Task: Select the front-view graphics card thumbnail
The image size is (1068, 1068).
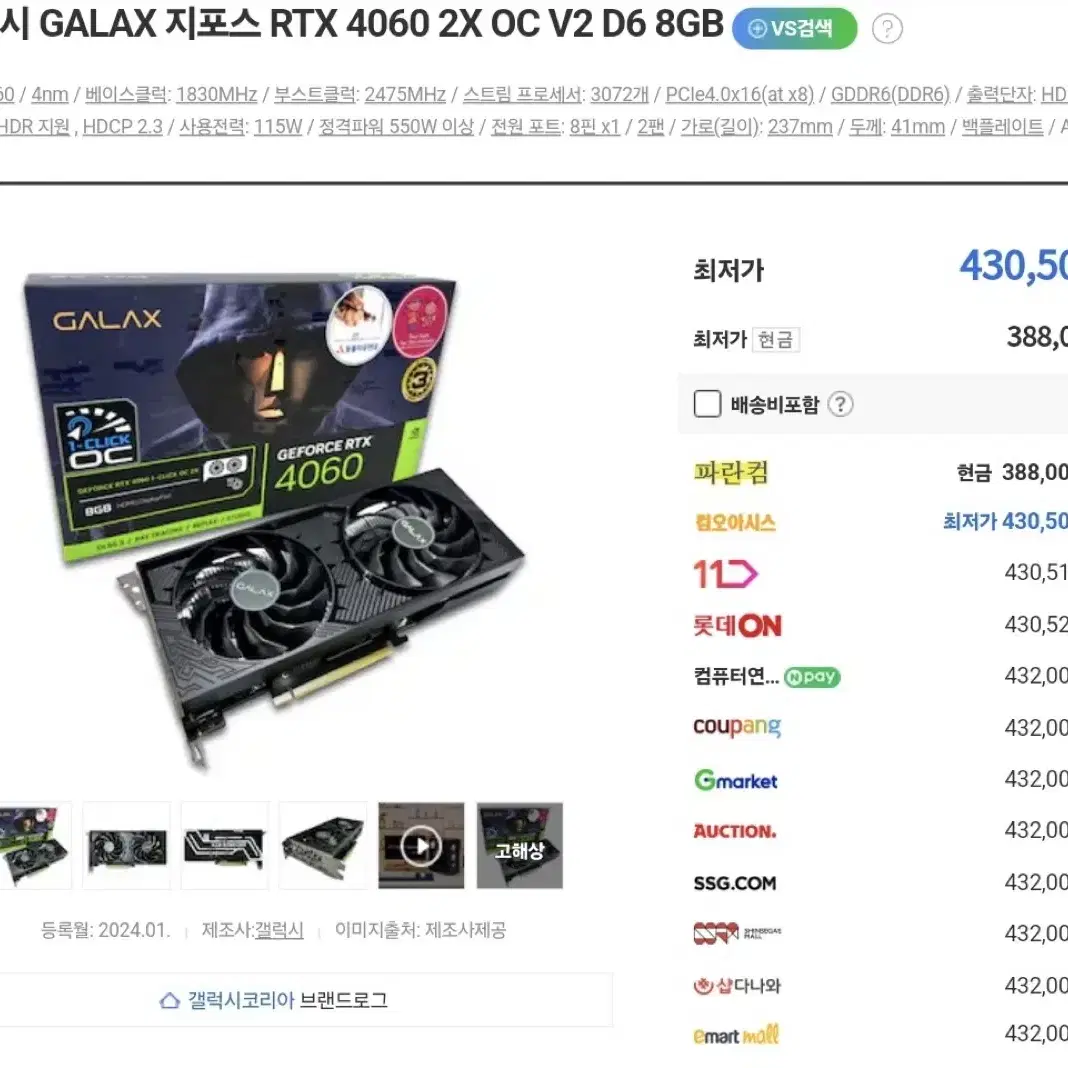Action: point(127,845)
